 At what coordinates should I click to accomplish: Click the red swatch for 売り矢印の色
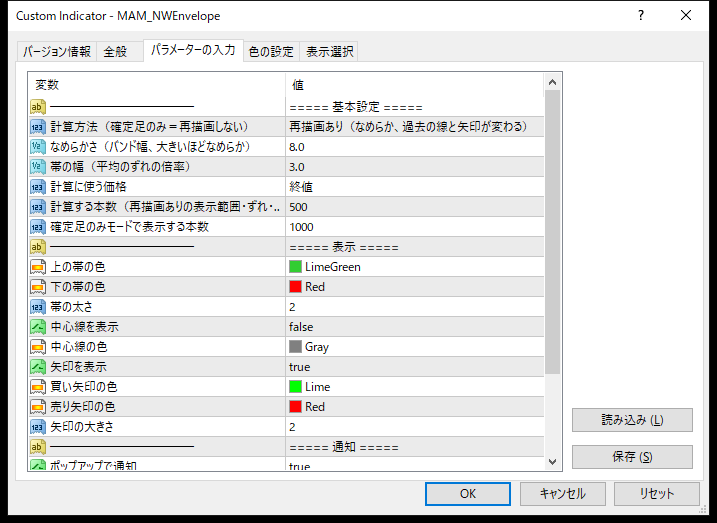(295, 407)
